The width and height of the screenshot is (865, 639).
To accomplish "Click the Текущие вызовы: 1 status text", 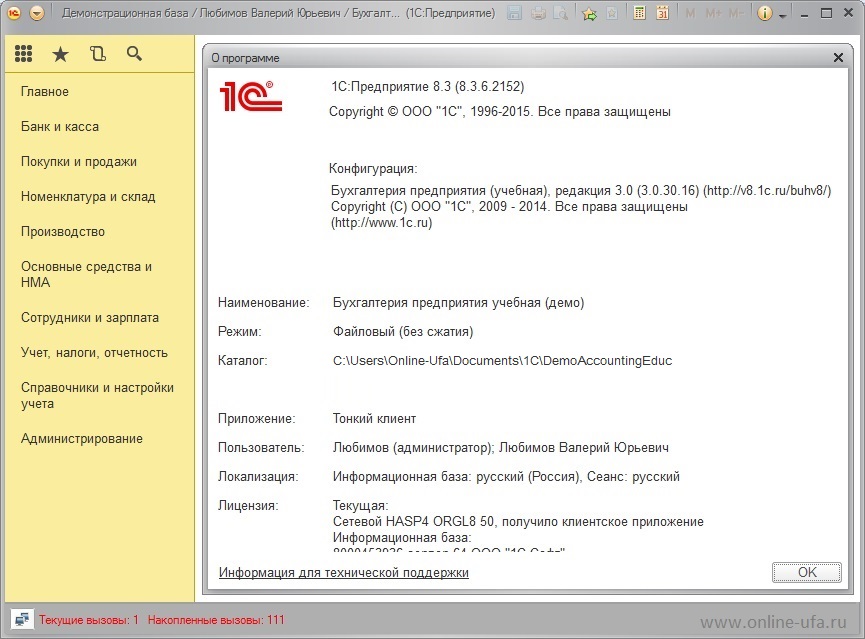I will pyautogui.click(x=89, y=620).
